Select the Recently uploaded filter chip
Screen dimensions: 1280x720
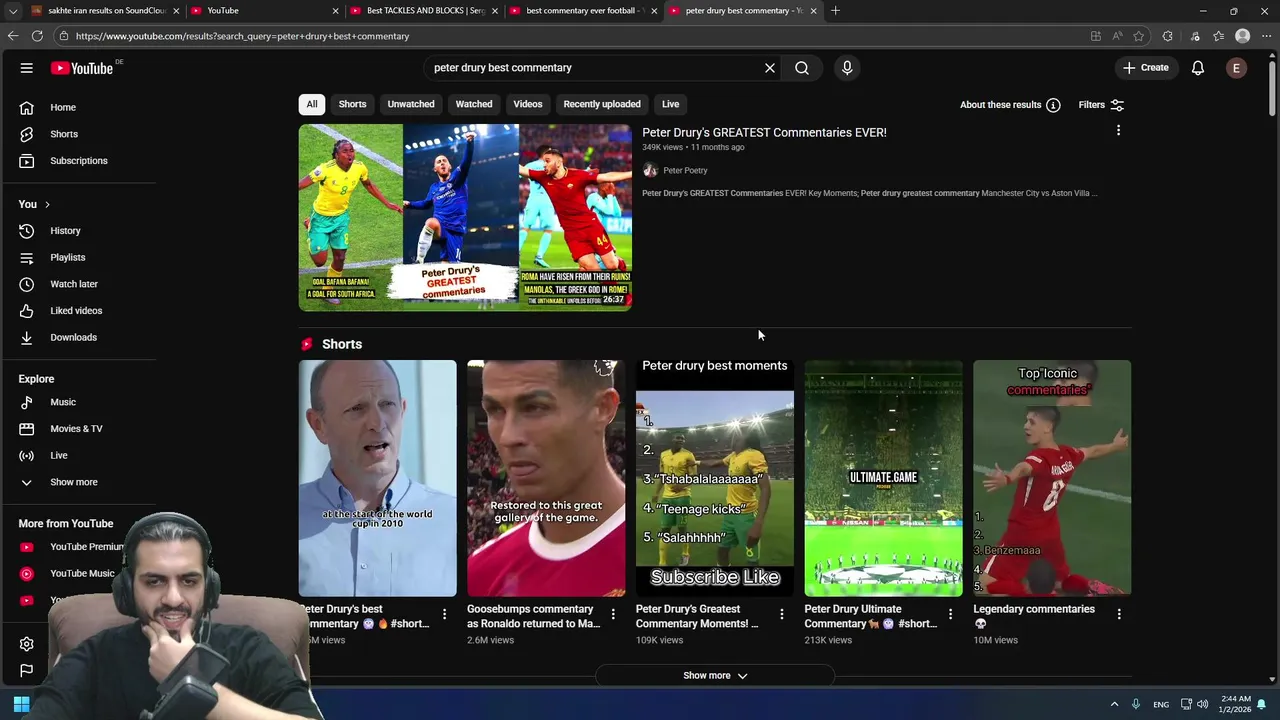click(x=602, y=104)
